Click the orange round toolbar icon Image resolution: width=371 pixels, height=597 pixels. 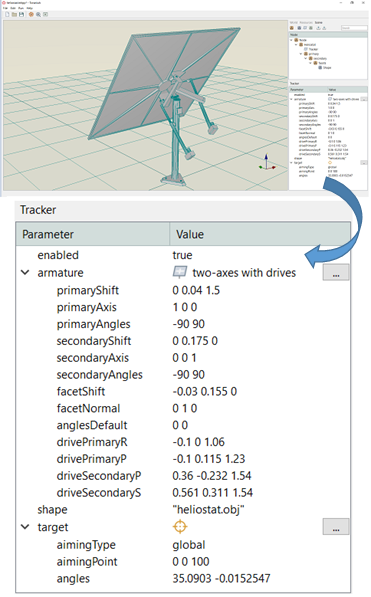[31, 14]
